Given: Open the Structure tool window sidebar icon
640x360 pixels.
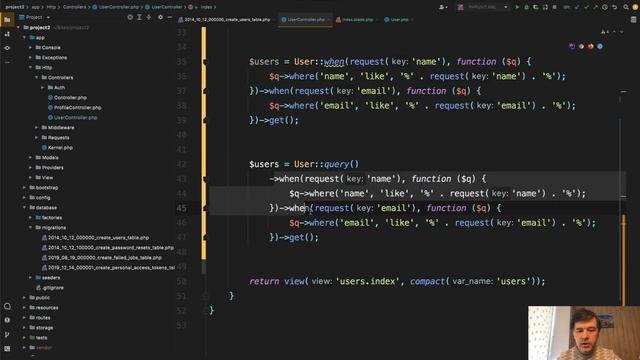Looking at the screenshot, I should (x=7, y=34).
